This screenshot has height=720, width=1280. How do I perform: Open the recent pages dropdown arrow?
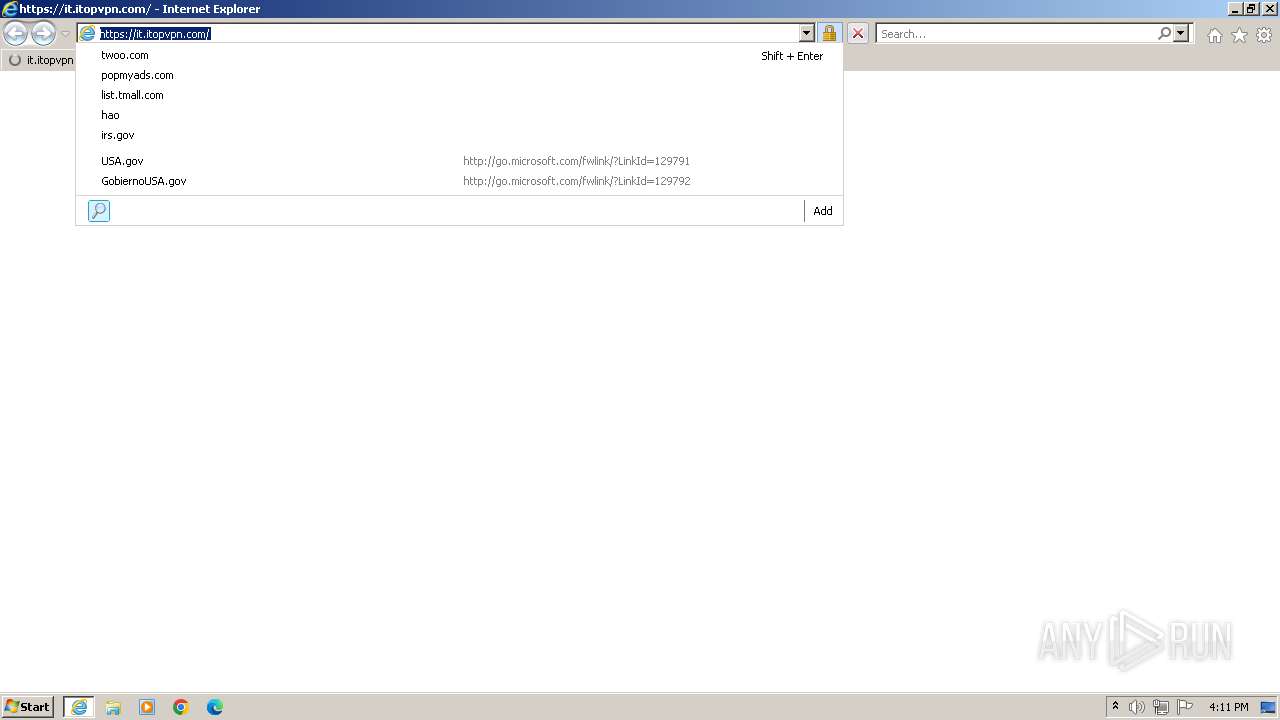point(65,34)
